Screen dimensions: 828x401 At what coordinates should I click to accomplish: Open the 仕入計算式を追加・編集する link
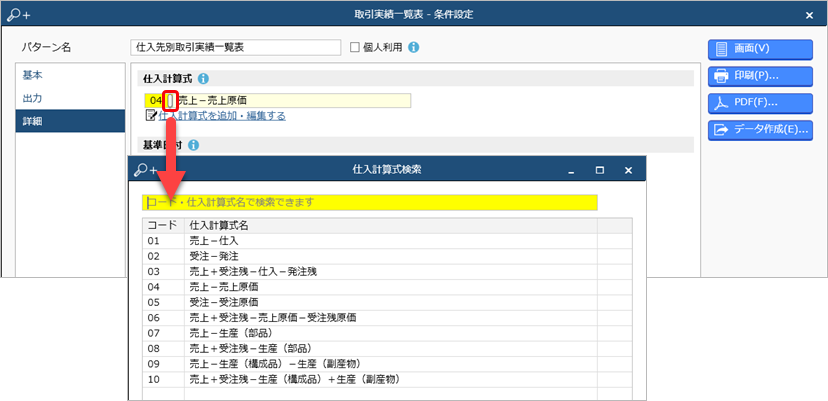tap(222, 116)
